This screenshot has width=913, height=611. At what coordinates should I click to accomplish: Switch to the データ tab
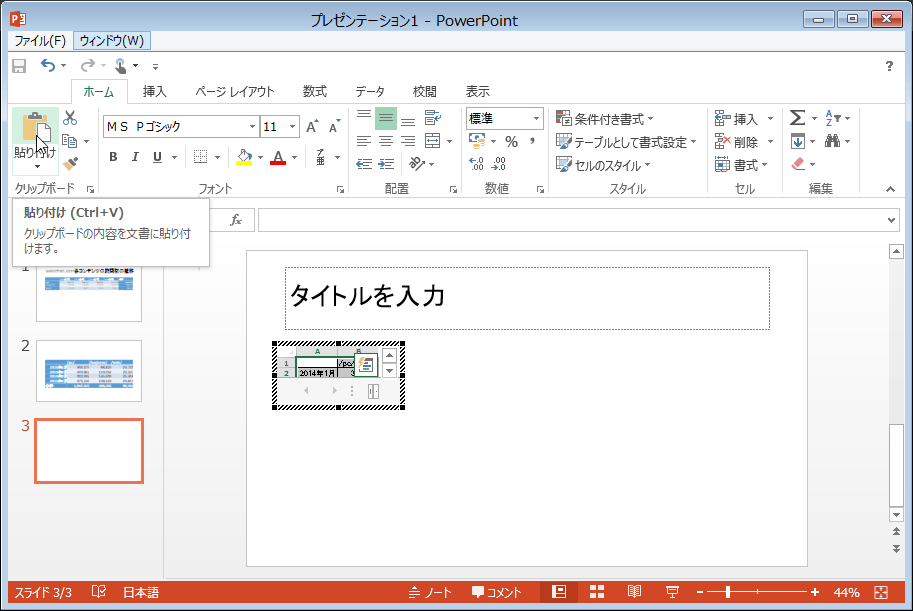pos(370,91)
